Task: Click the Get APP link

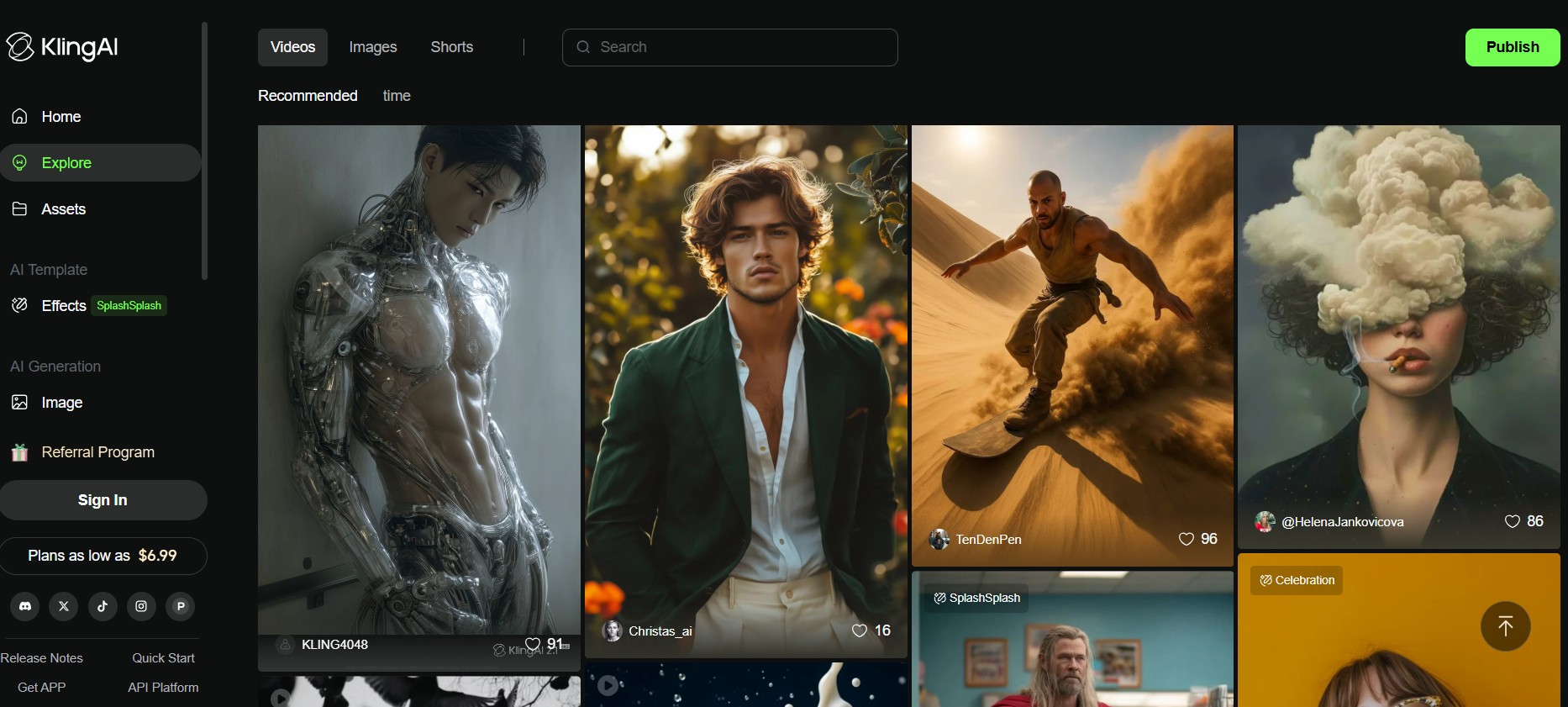Action: pyautogui.click(x=42, y=688)
